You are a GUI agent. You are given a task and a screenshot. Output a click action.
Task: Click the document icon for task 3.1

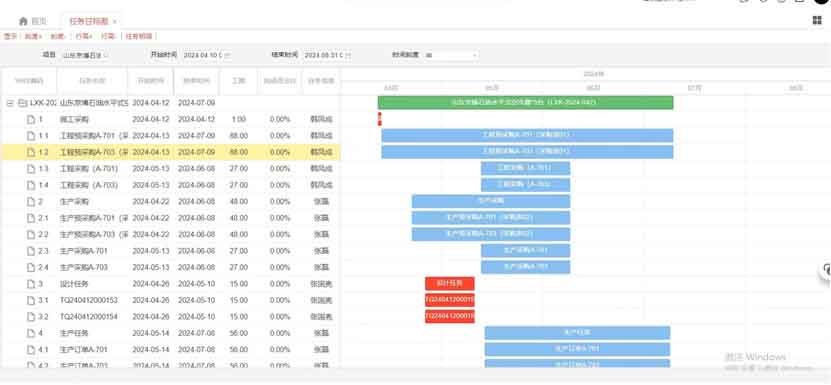(31, 300)
